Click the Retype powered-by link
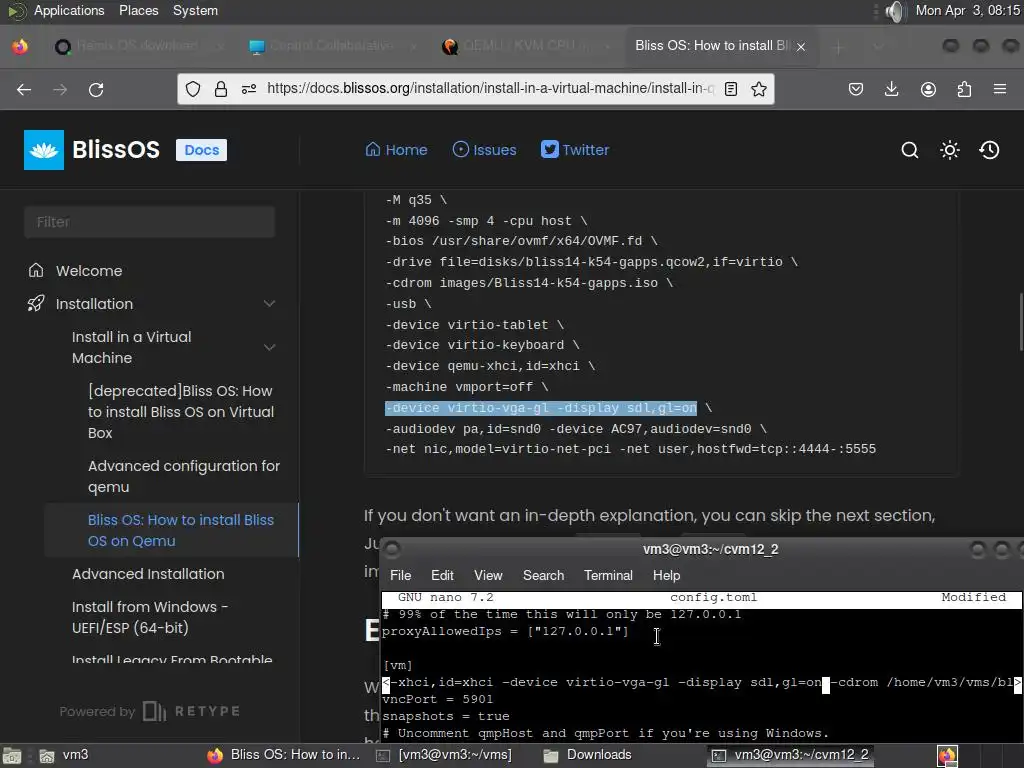 click(x=191, y=711)
